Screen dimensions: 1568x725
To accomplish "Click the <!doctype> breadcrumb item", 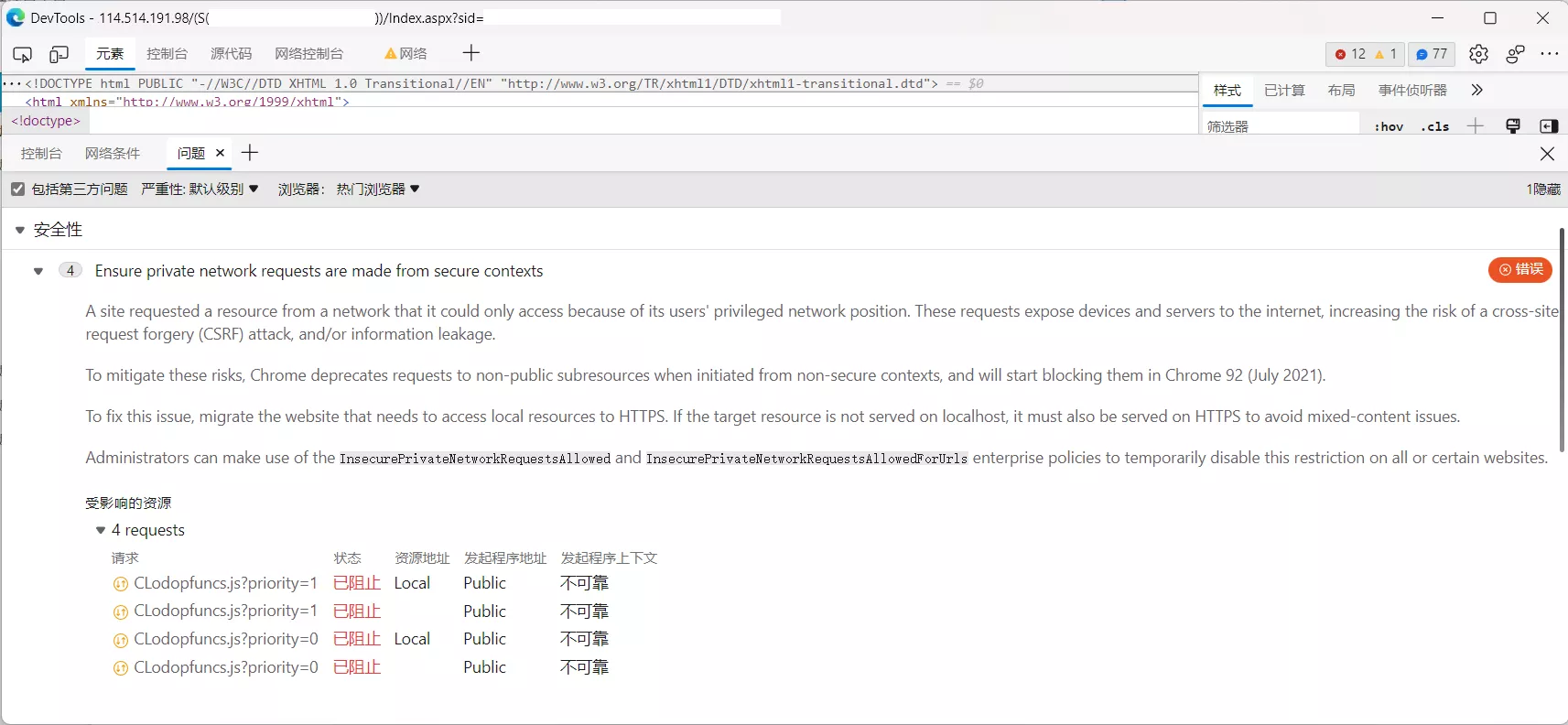I will 46,121.
